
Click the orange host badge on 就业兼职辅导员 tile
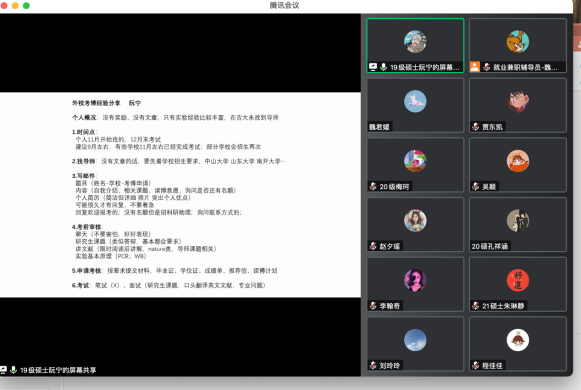click(475, 67)
